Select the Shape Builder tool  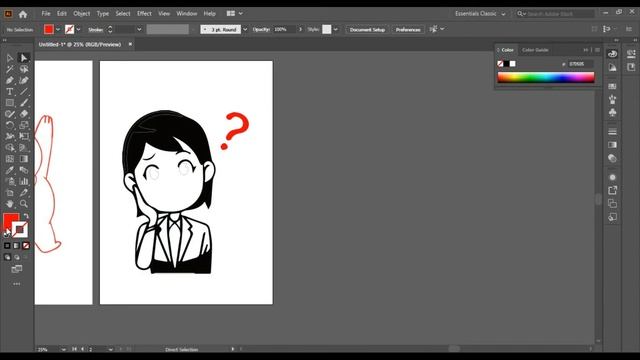click(10, 148)
